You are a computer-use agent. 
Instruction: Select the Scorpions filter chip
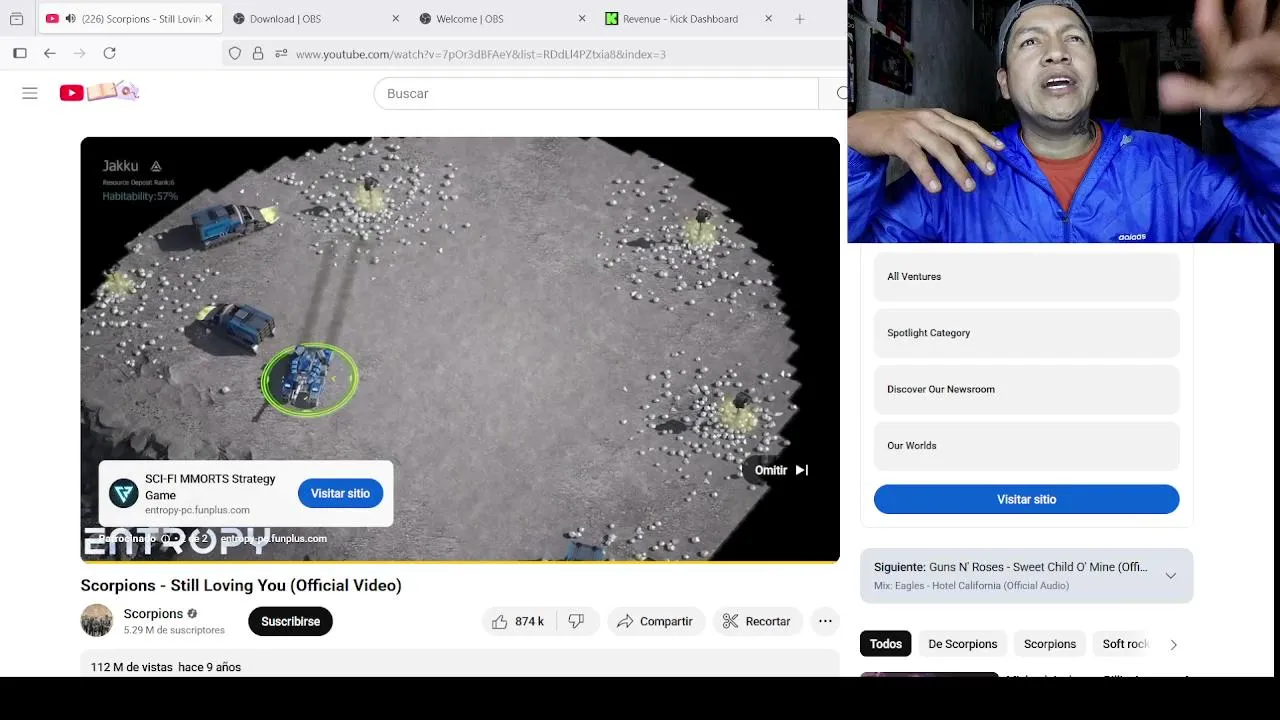coord(1049,644)
